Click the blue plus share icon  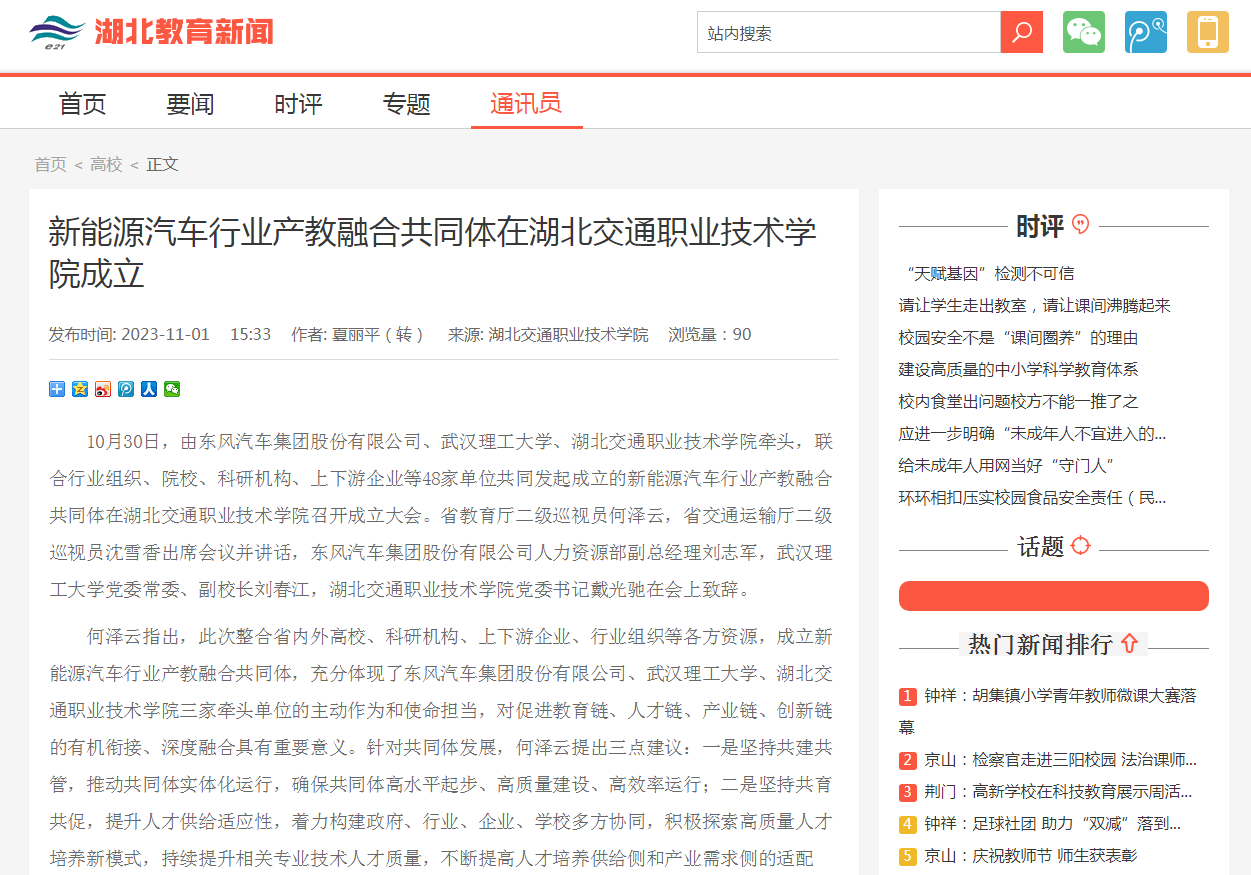coord(57,389)
